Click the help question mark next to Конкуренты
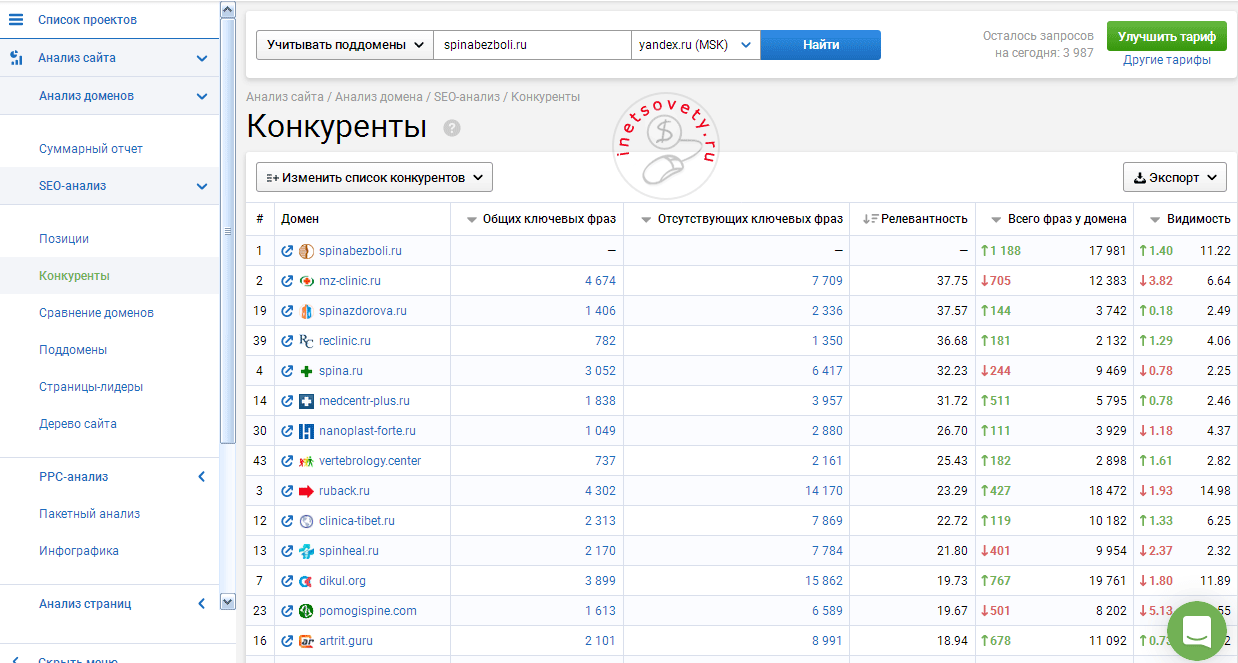 [452, 128]
